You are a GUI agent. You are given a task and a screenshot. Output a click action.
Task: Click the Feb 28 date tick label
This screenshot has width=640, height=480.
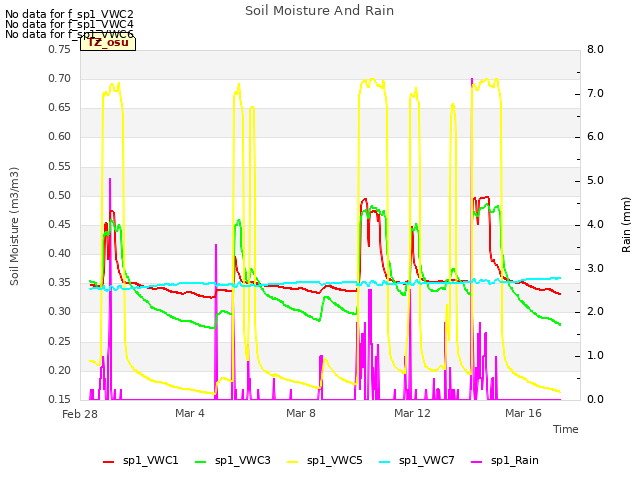point(80,414)
